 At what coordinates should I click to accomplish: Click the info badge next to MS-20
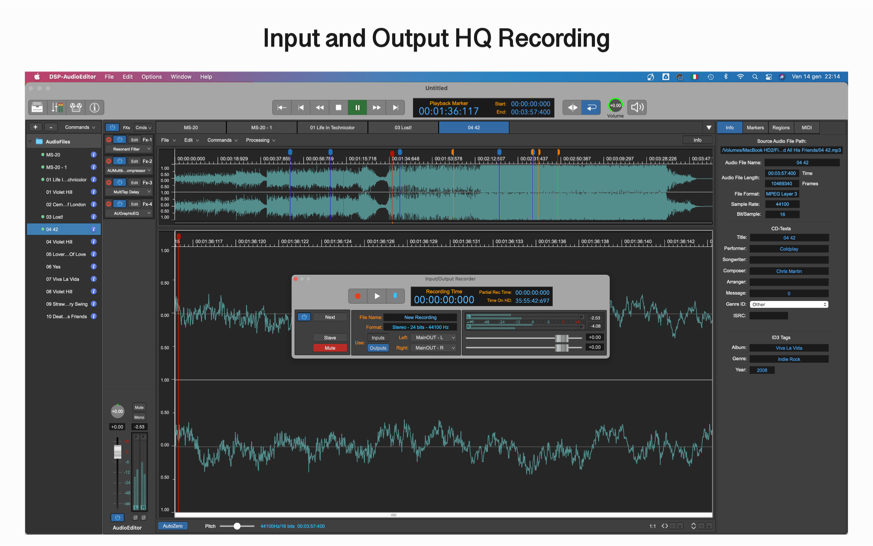pos(94,155)
